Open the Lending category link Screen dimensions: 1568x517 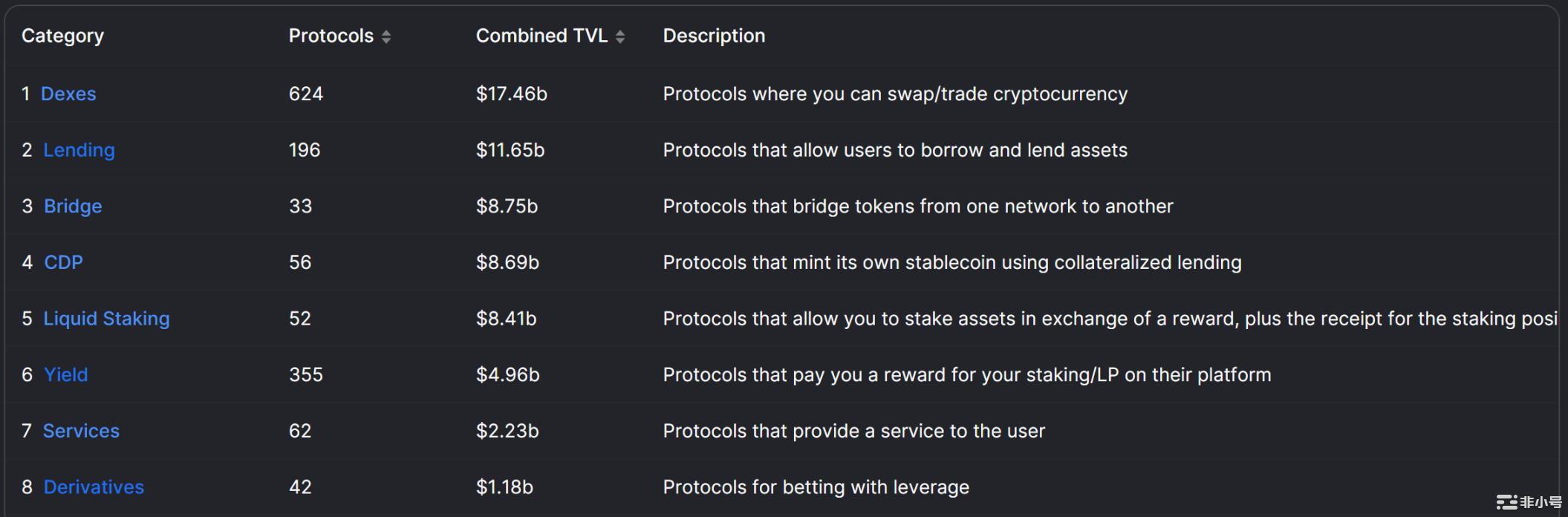pyautogui.click(x=79, y=150)
